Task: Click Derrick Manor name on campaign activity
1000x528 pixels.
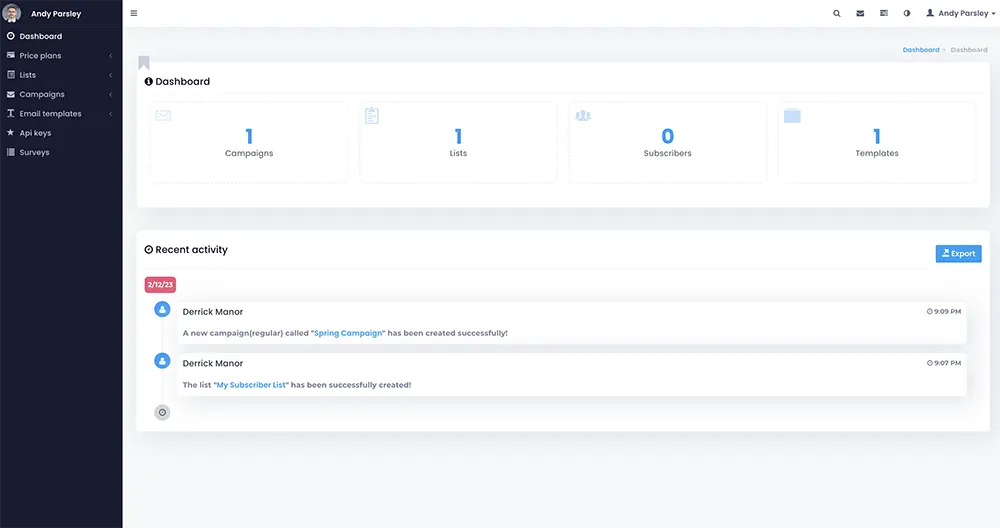Action: click(212, 312)
